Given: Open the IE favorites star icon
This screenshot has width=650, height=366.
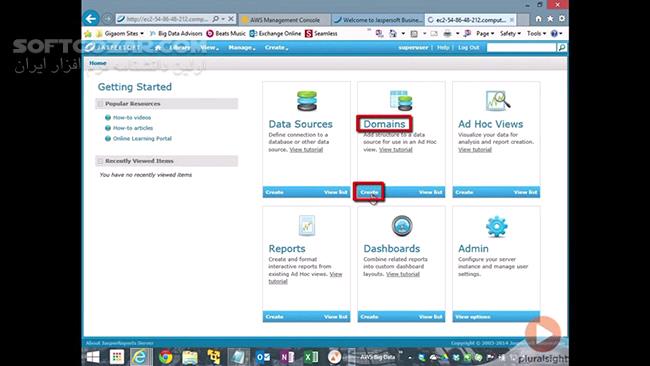Looking at the screenshot, I should click(x=550, y=19).
